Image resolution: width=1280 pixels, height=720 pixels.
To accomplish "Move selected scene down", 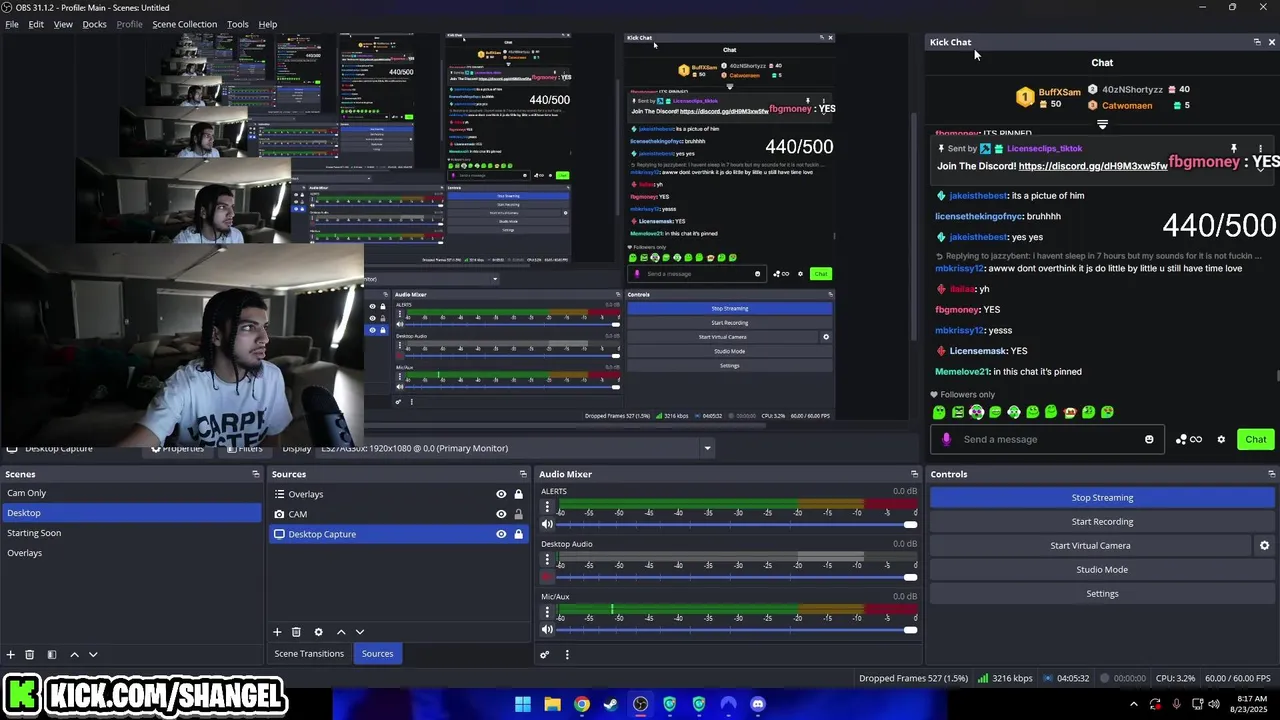I will 93,654.
